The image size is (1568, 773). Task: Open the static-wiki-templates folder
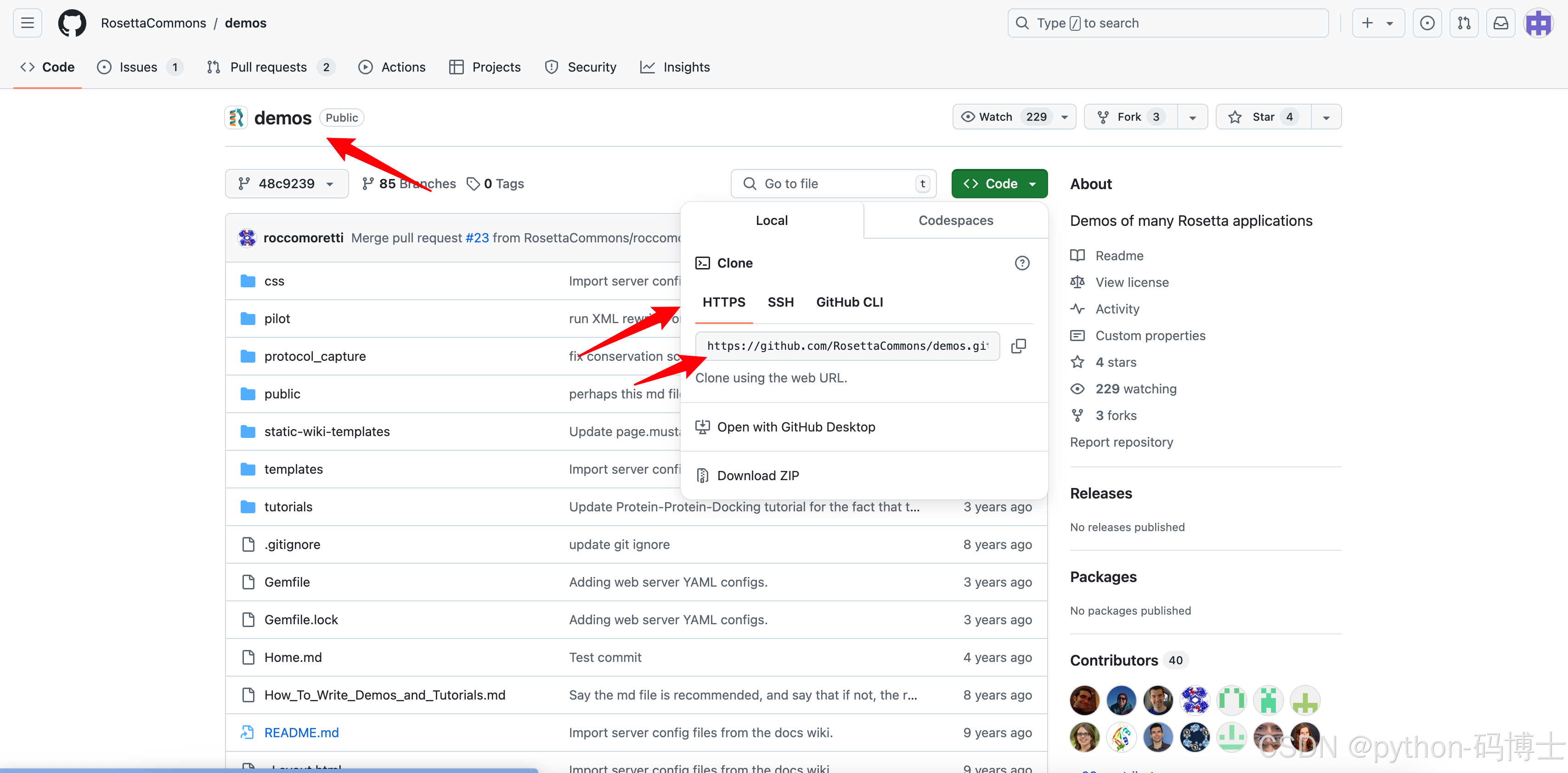click(327, 431)
